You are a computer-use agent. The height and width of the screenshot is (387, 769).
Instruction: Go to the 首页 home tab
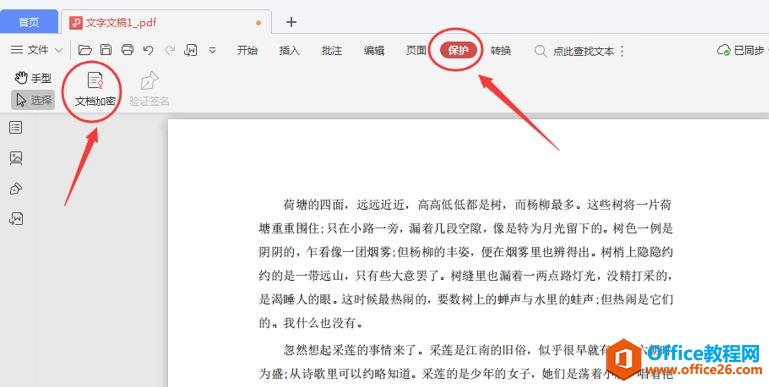[29, 23]
